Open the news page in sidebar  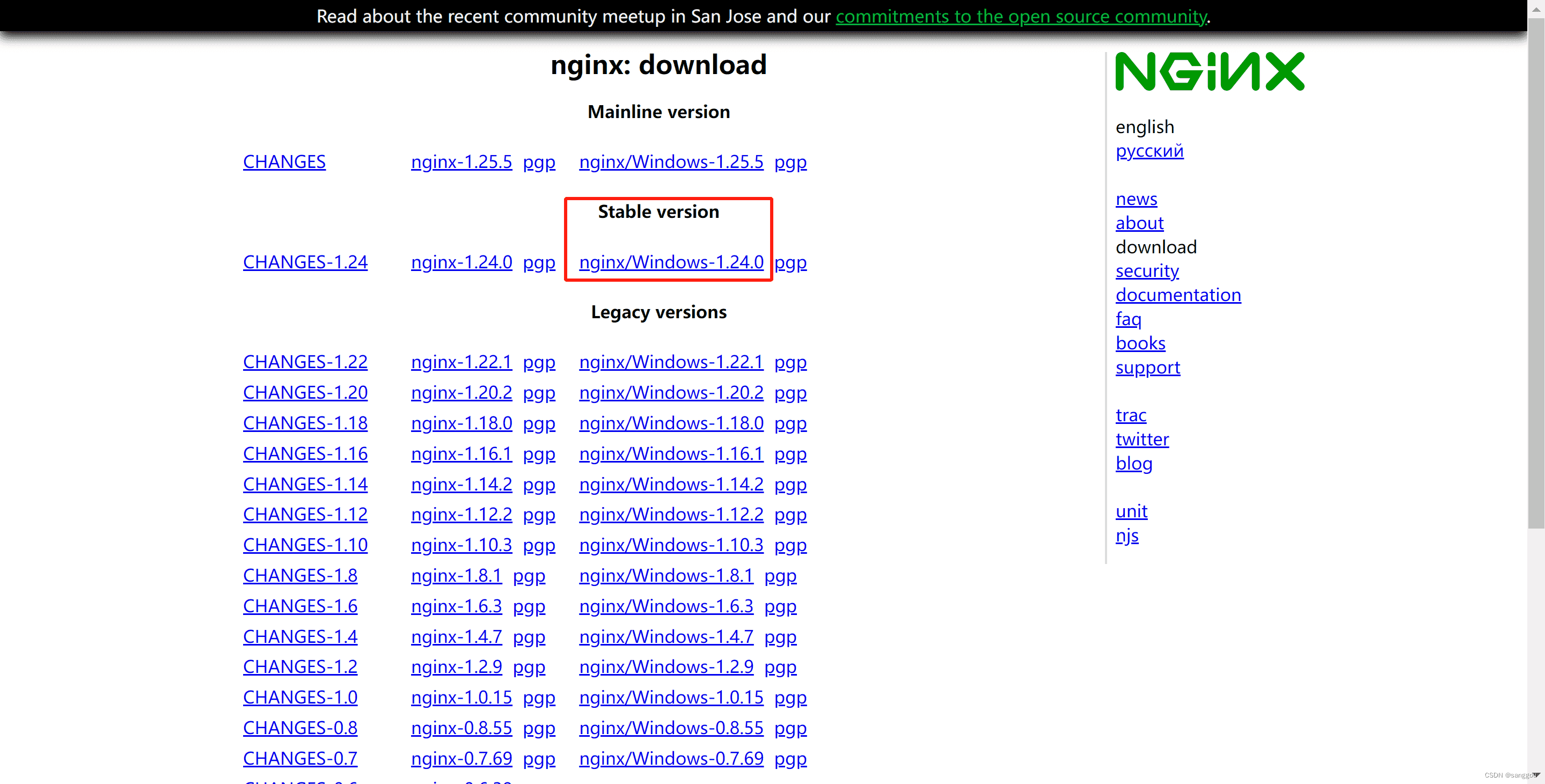[x=1136, y=199]
